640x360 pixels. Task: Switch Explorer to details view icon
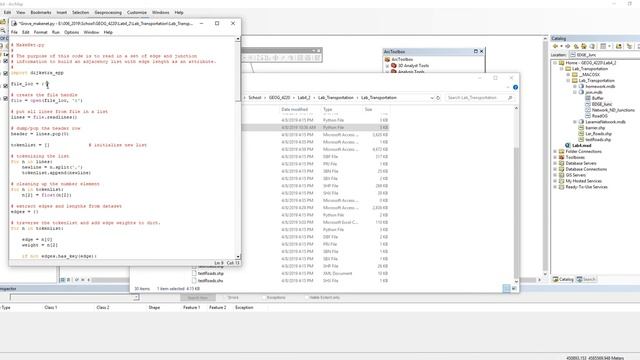(507, 289)
